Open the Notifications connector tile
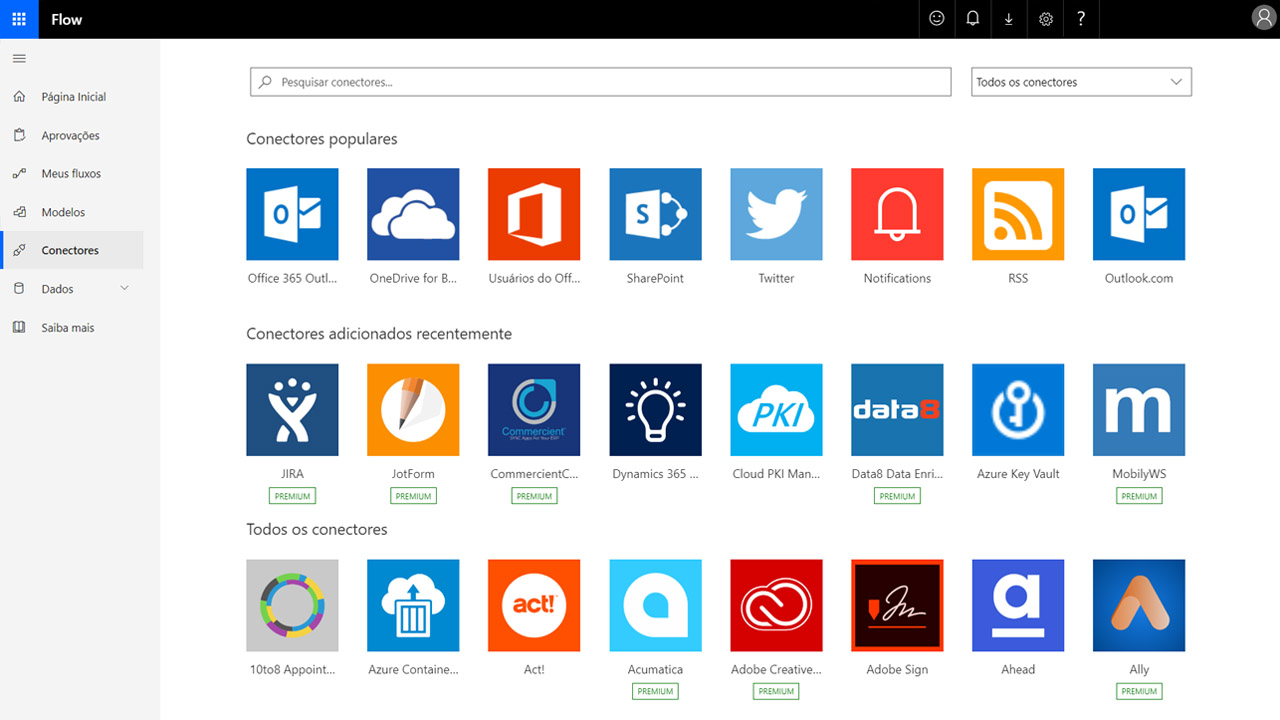This screenshot has height=720, width=1280. pos(897,214)
